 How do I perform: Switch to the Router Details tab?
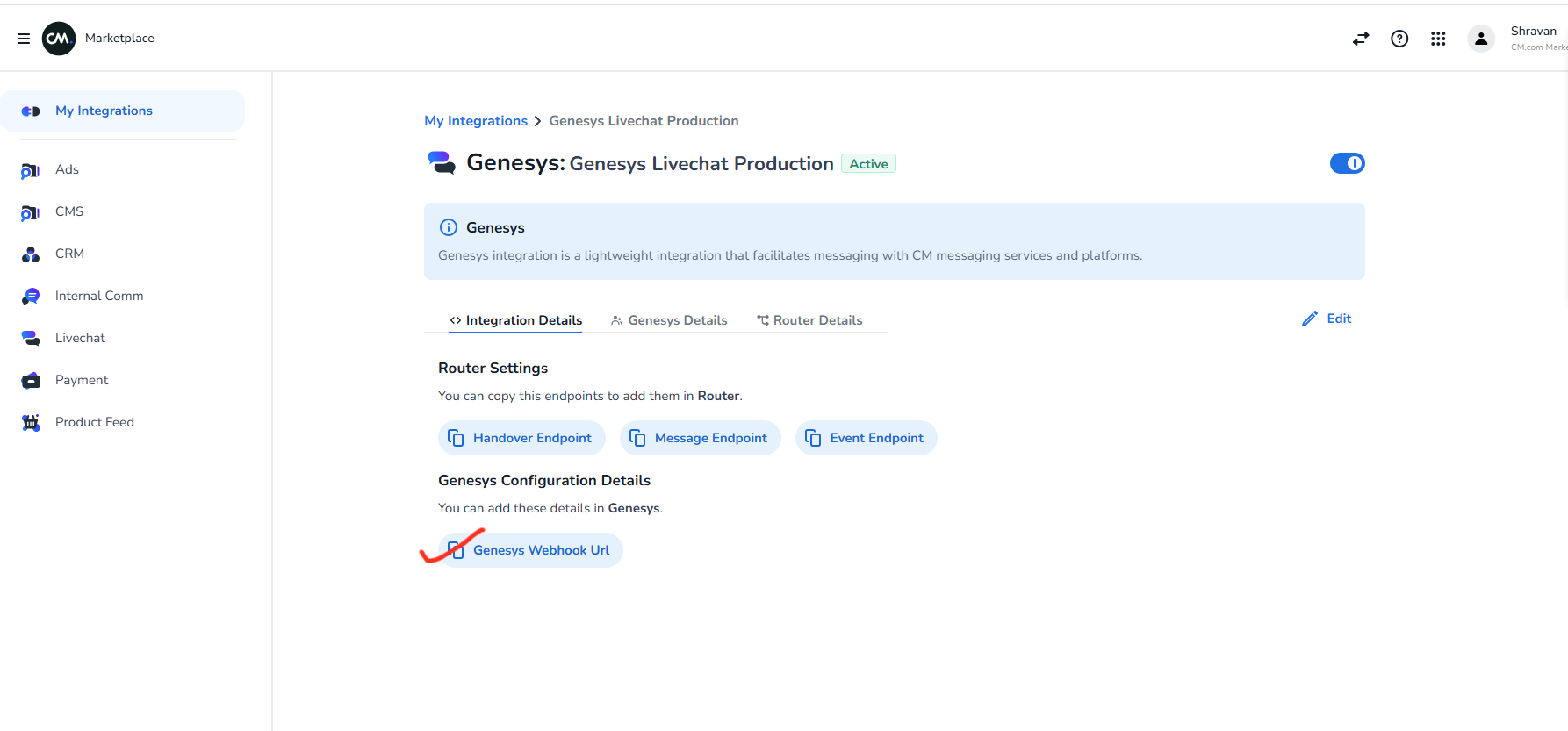coord(809,320)
